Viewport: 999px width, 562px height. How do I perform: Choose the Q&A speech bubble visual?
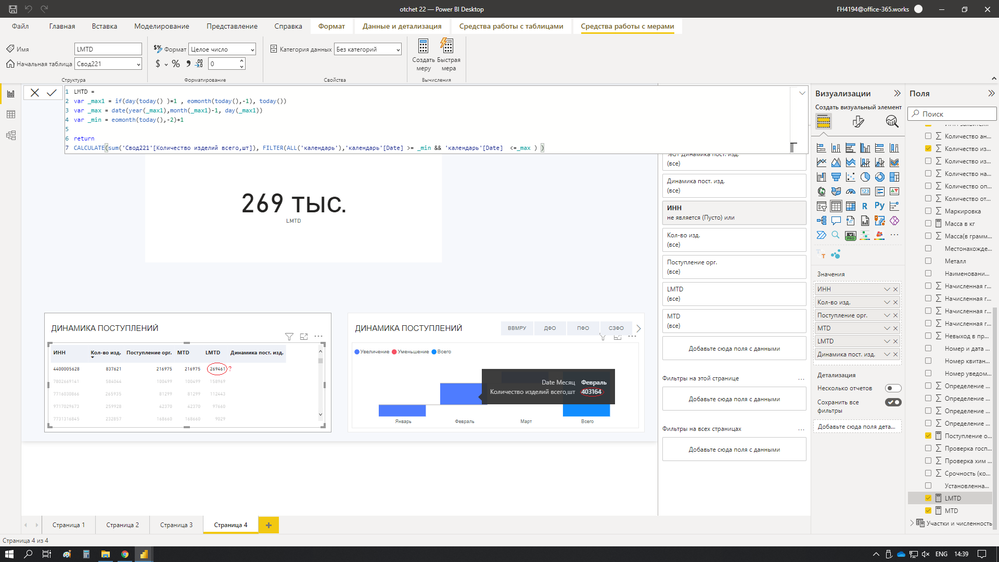(x=836, y=221)
